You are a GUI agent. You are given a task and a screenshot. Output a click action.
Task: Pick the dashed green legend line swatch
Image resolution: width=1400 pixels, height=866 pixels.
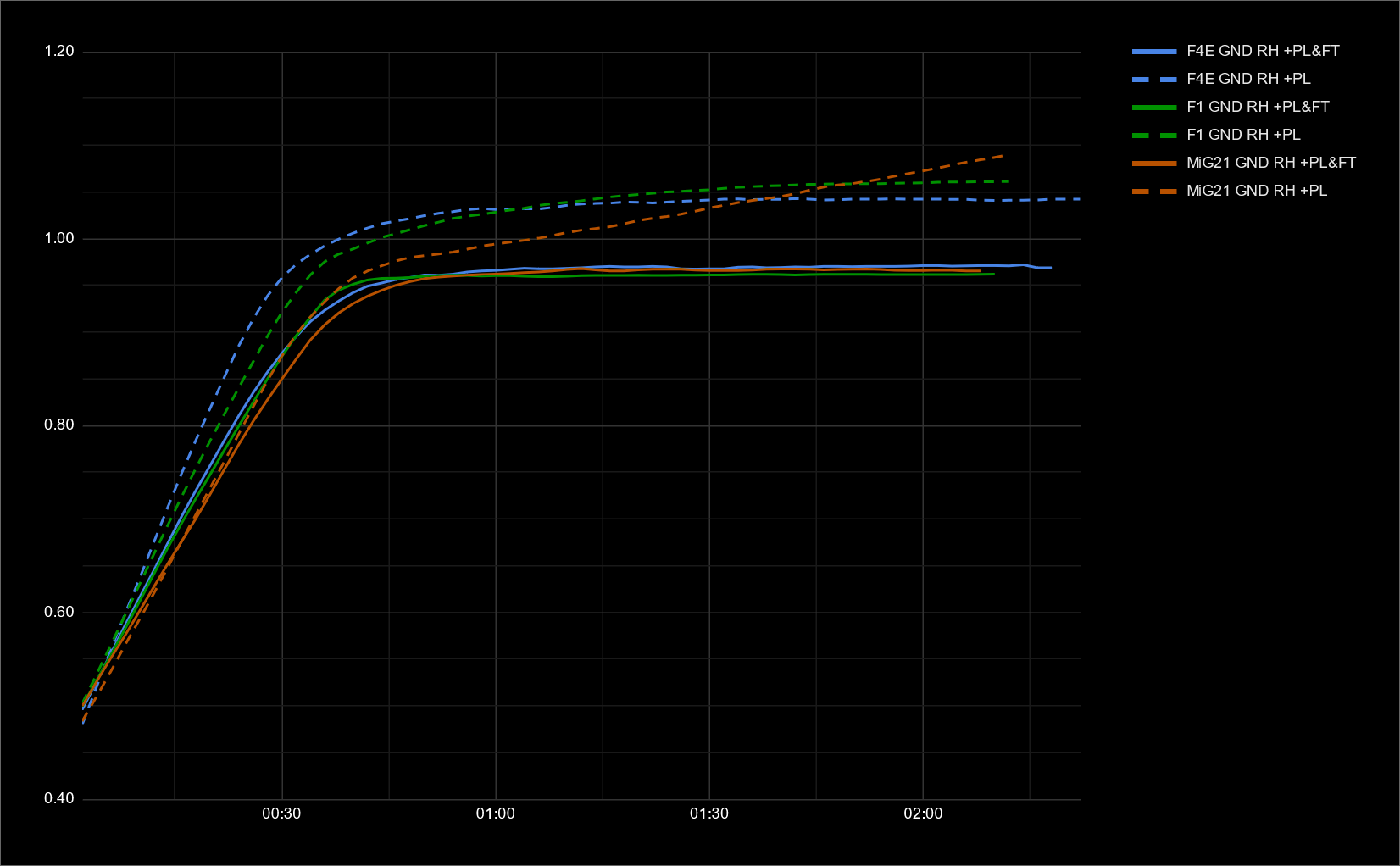click(1154, 136)
